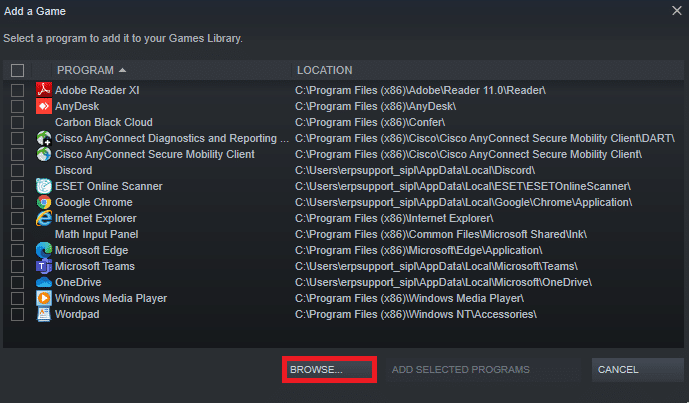Check the Internet Explorer checkbox

click(18, 218)
